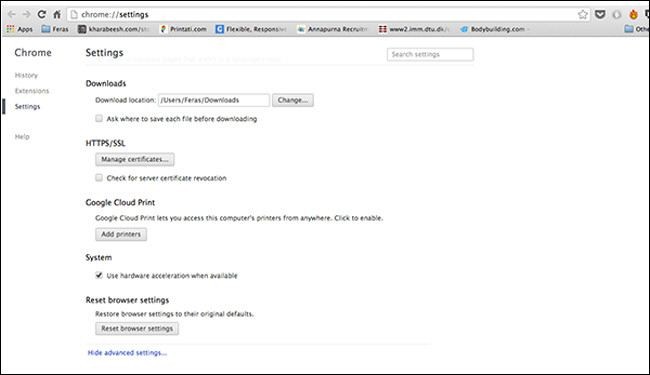
Task: Click the System section heading
Action: (99, 257)
